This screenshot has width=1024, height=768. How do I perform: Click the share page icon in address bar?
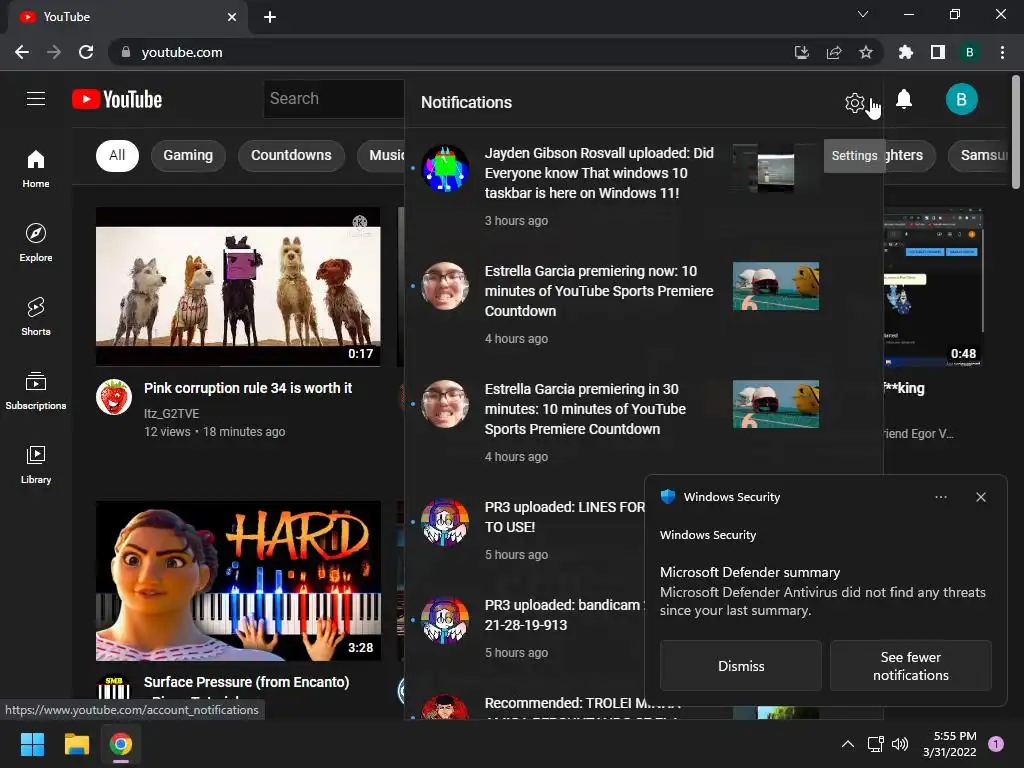[x=834, y=52]
